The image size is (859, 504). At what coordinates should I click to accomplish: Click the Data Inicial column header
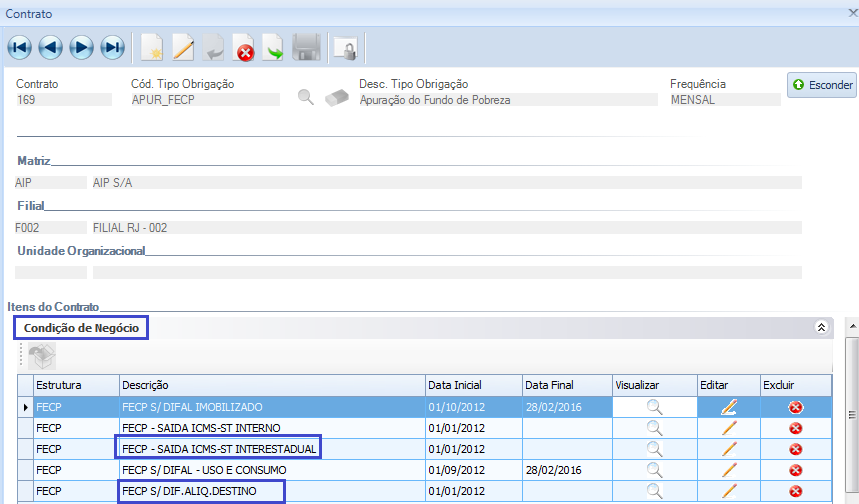coord(472,385)
